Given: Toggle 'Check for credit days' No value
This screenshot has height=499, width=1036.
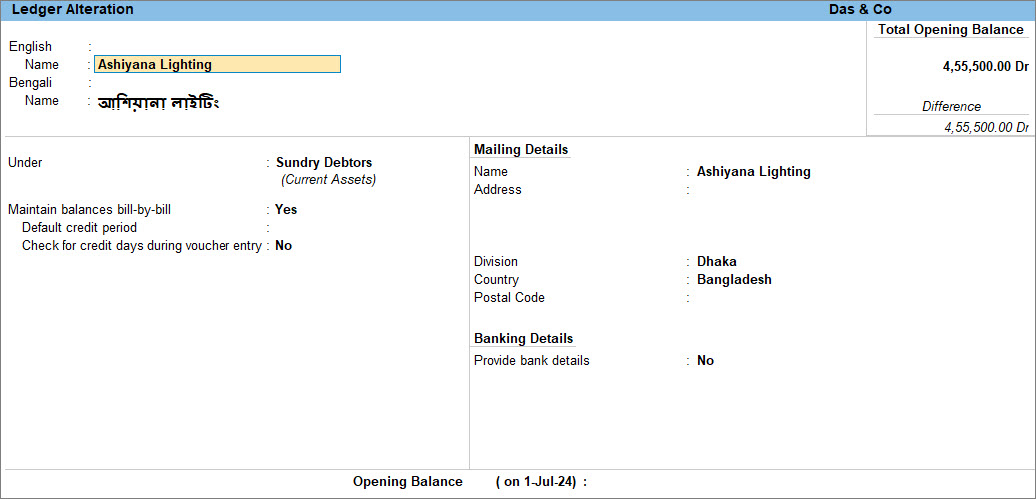Looking at the screenshot, I should pos(283,245).
